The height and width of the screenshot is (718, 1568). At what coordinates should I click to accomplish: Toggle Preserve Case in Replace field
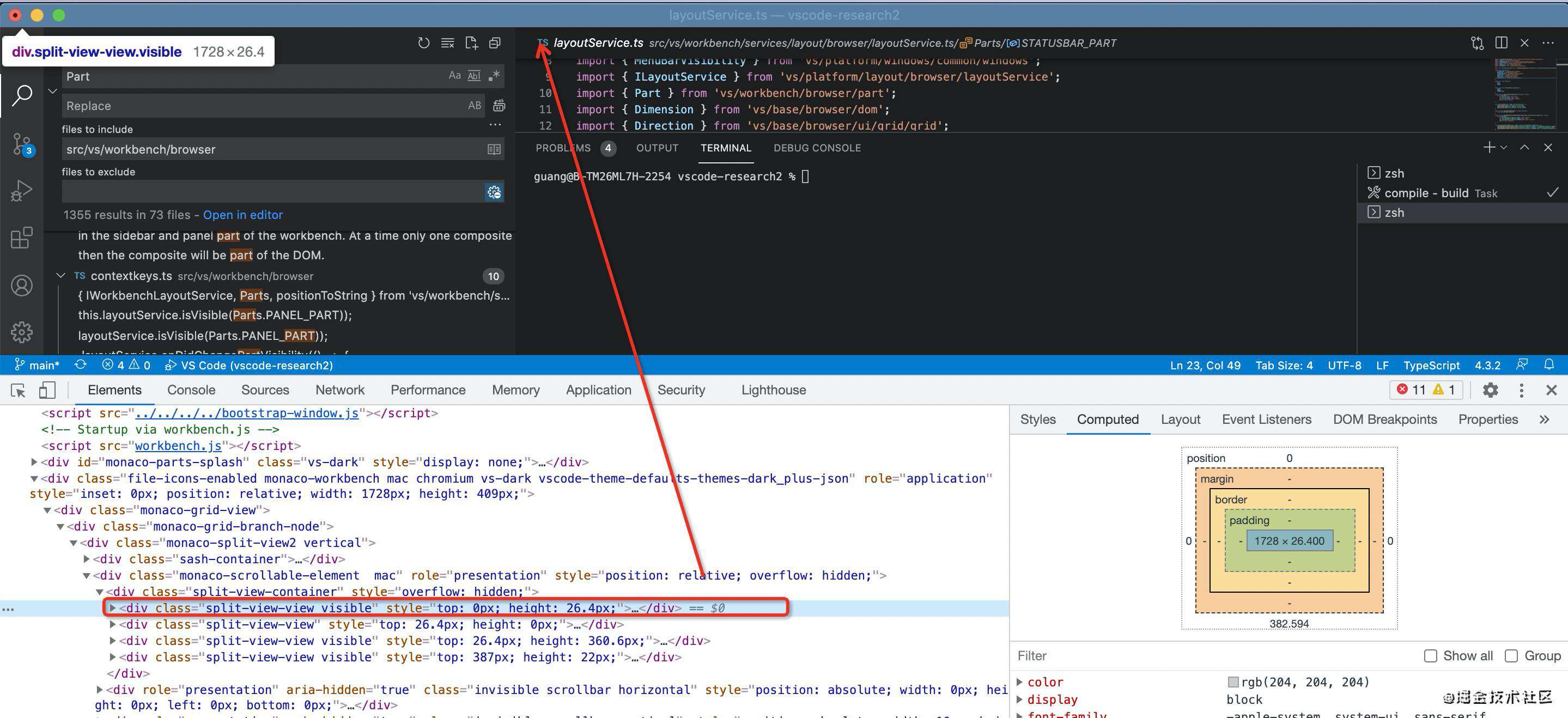(x=475, y=106)
